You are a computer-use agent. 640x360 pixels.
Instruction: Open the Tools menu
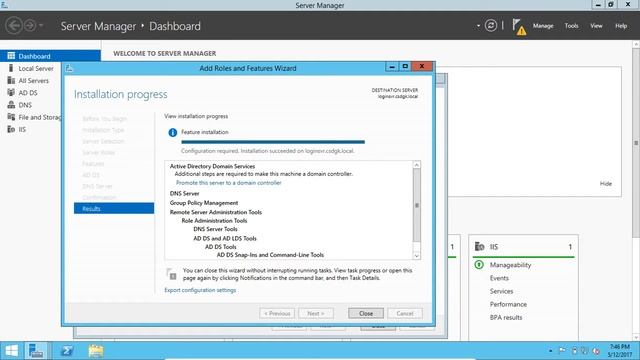pos(571,26)
